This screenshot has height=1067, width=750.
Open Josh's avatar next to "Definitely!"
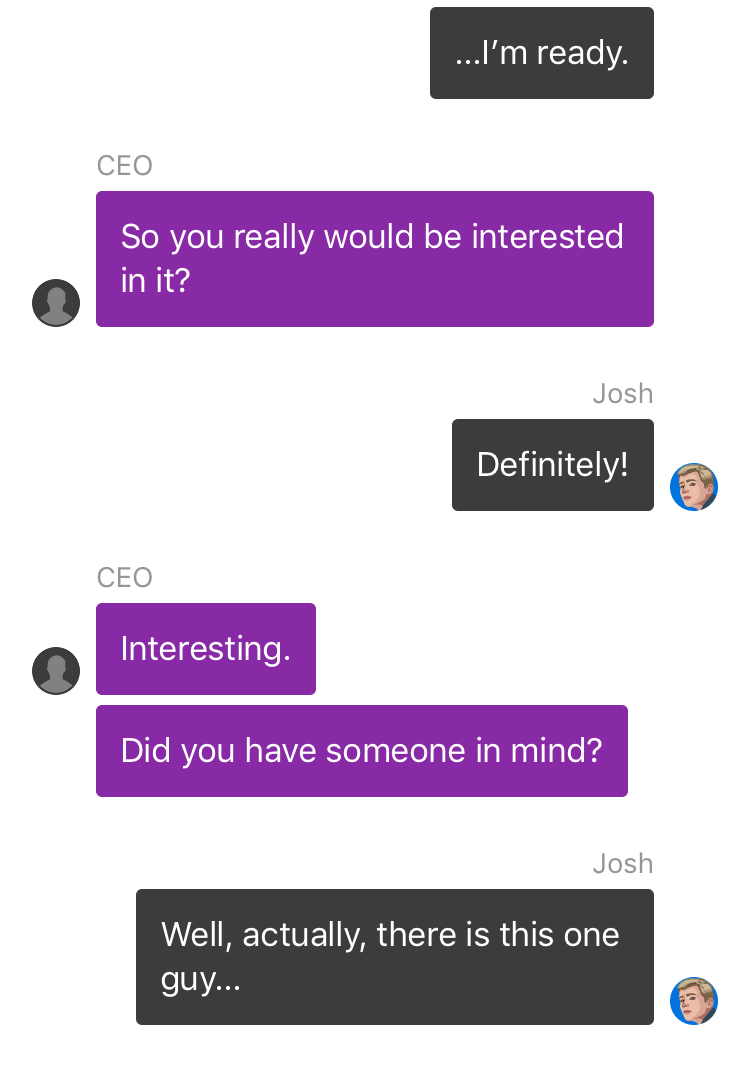coord(694,487)
